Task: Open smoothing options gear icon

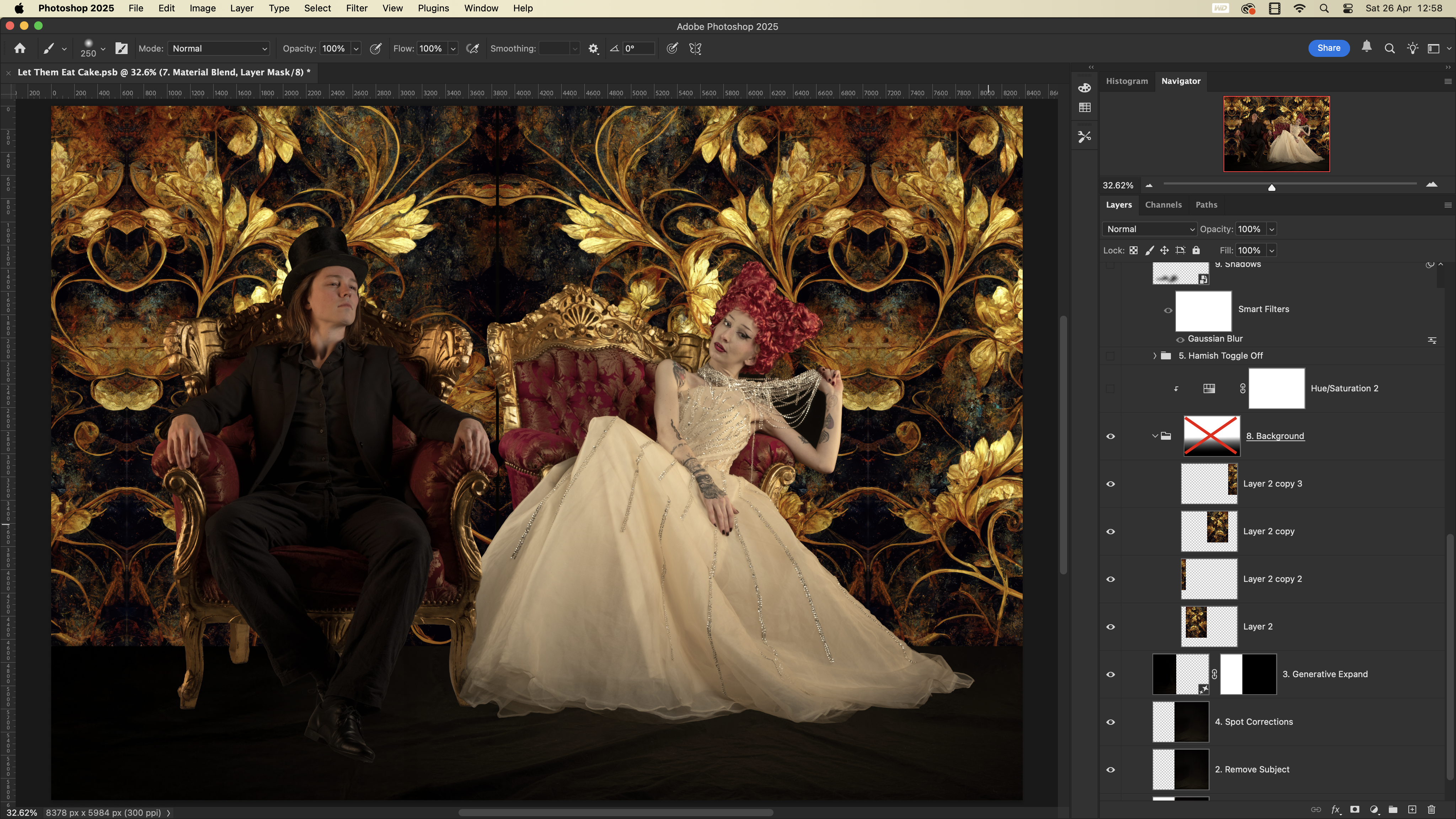Action: [x=593, y=49]
